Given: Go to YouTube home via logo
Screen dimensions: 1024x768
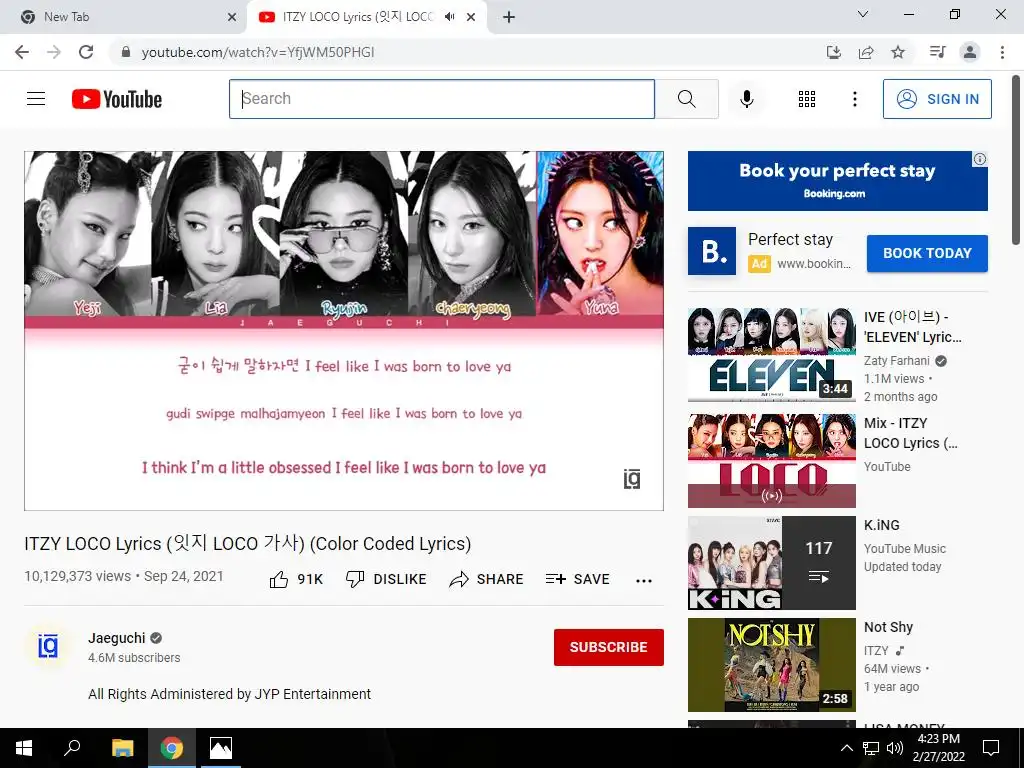Looking at the screenshot, I should click(x=117, y=99).
